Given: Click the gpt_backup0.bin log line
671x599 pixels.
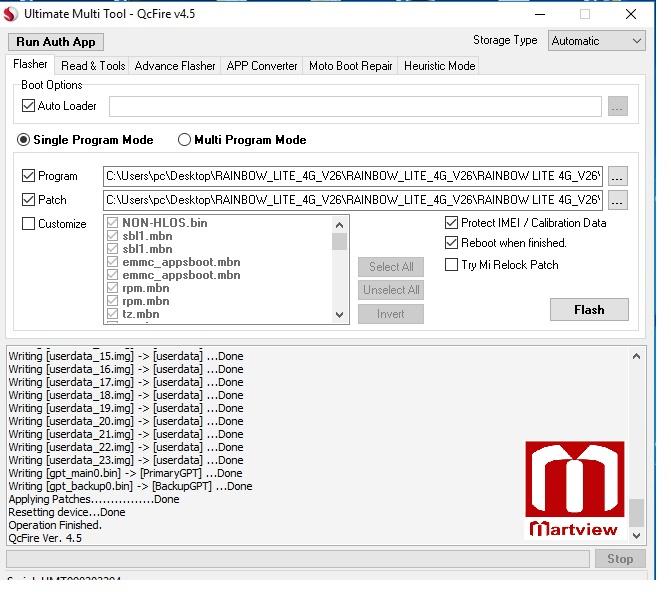Looking at the screenshot, I should point(130,486).
